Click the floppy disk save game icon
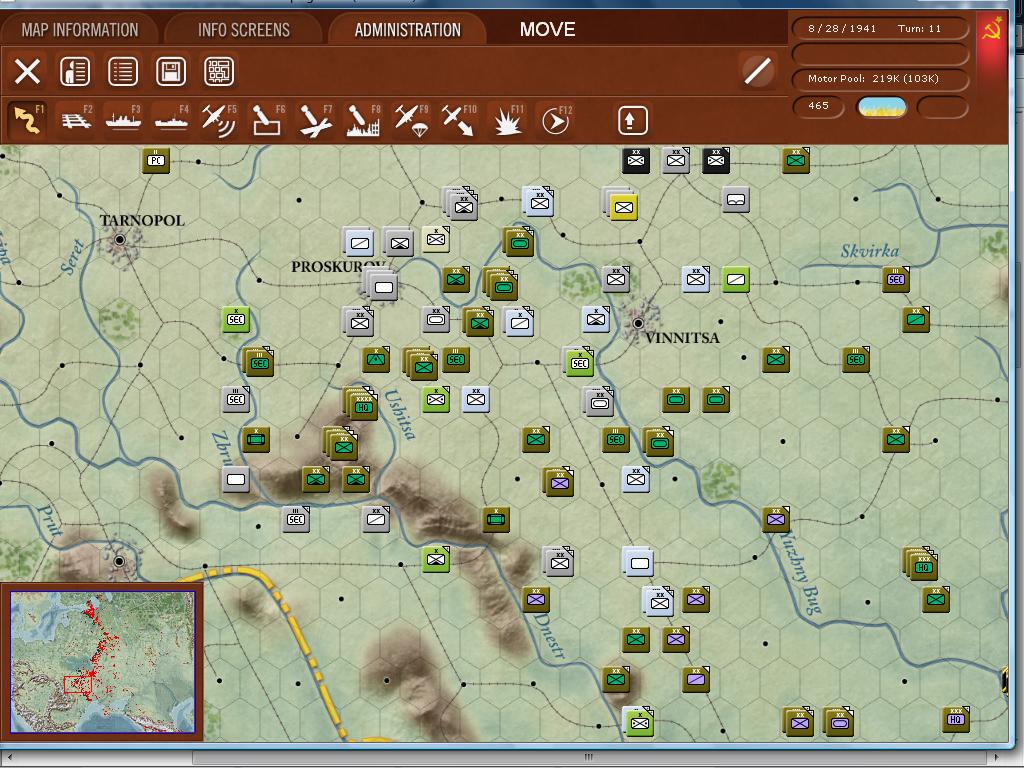The height and width of the screenshot is (768, 1024). click(171, 71)
